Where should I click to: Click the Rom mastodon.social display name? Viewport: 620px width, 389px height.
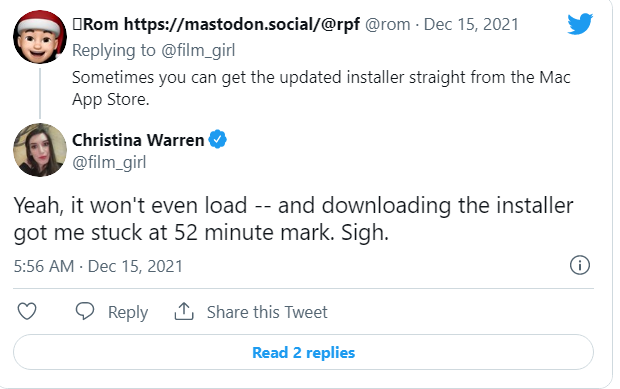[216, 24]
